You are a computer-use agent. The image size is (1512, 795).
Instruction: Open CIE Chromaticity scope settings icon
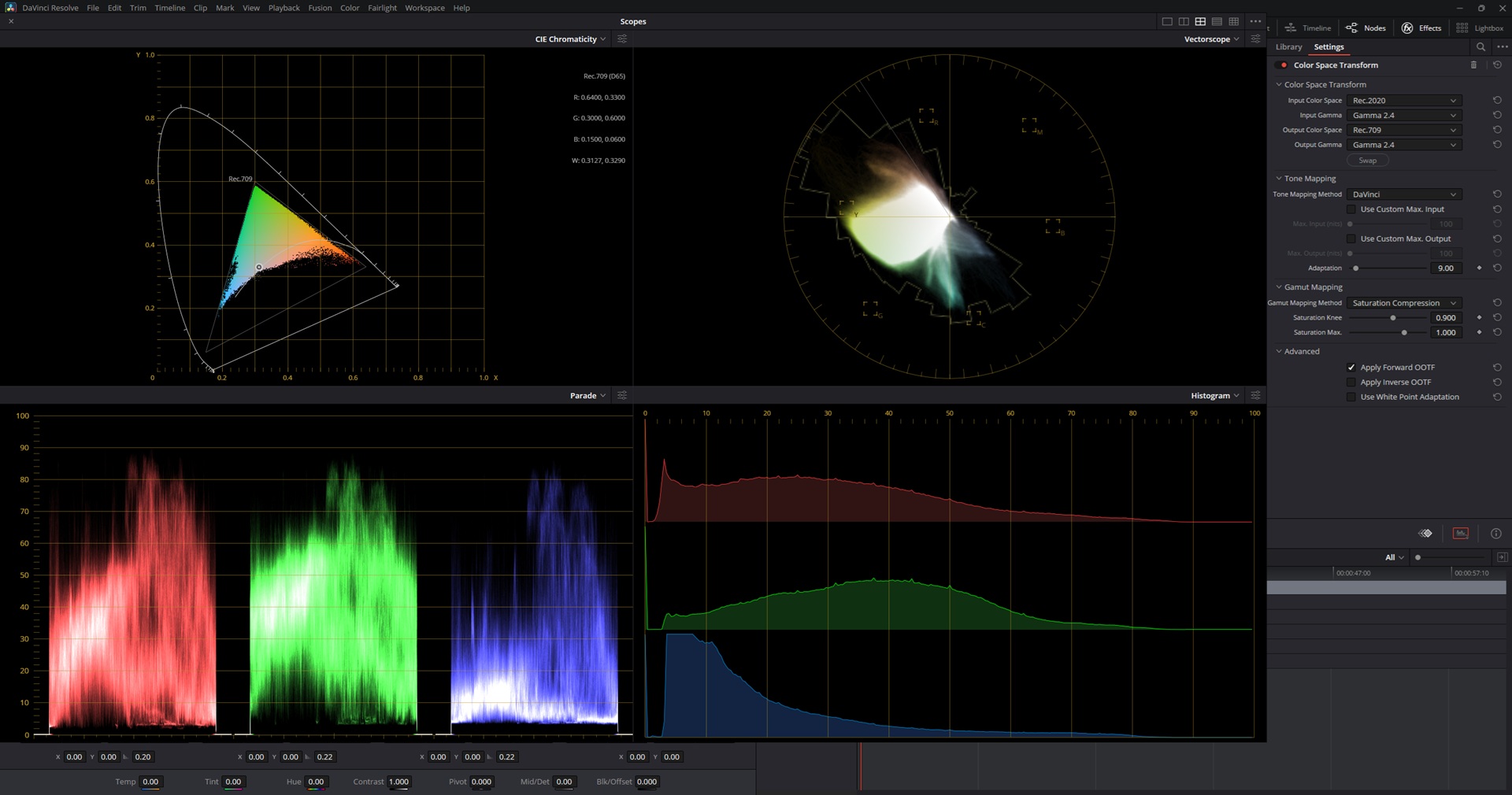622,39
